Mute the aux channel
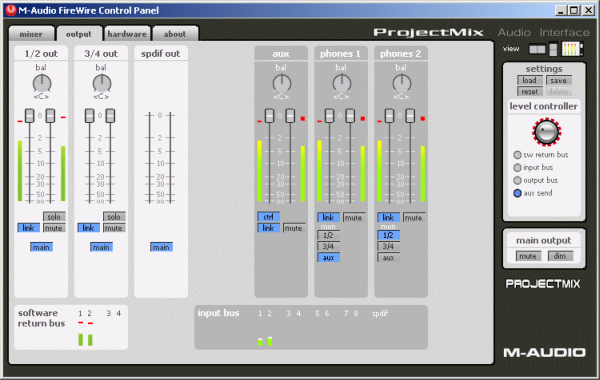The width and height of the screenshot is (600, 380). point(294,228)
